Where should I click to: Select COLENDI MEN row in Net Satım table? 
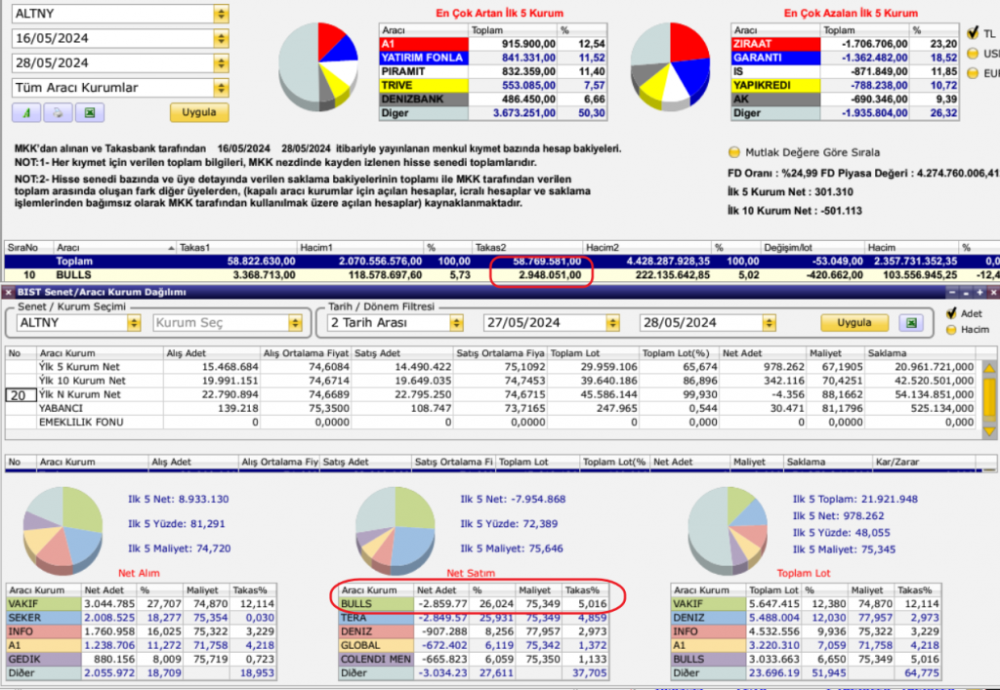pos(473,659)
